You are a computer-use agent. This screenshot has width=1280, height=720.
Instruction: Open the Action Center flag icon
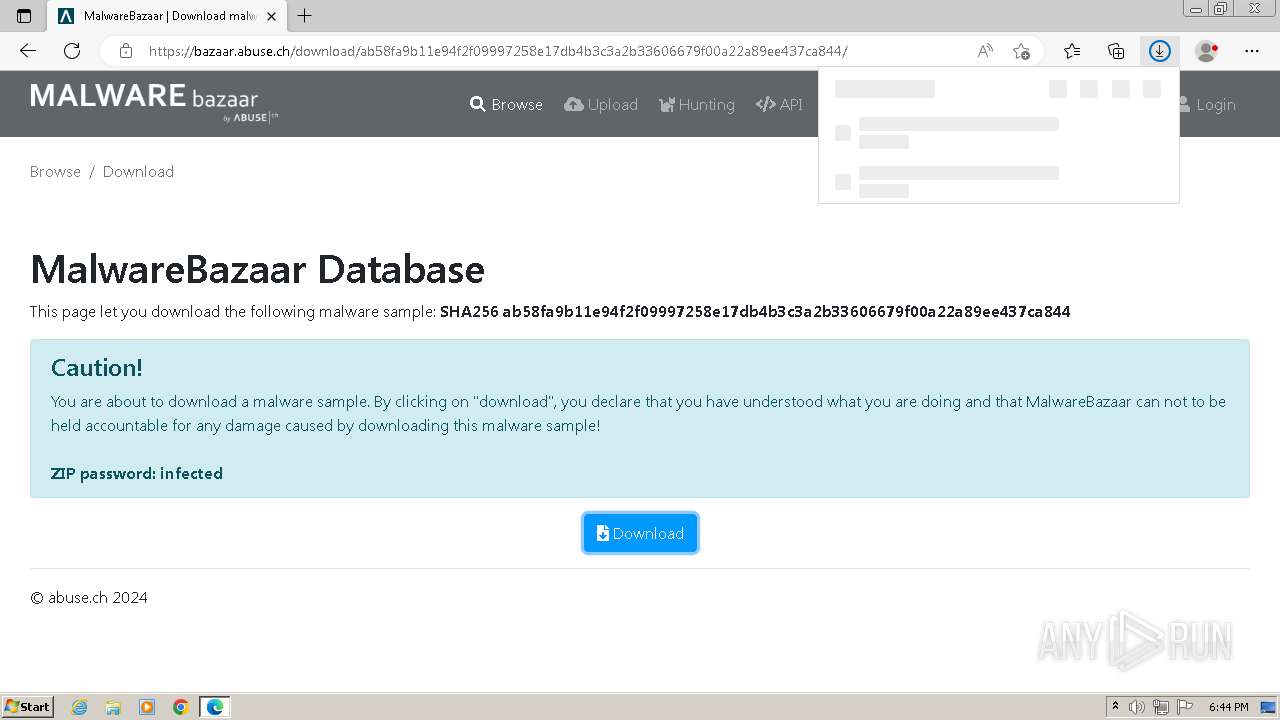coord(1185,707)
